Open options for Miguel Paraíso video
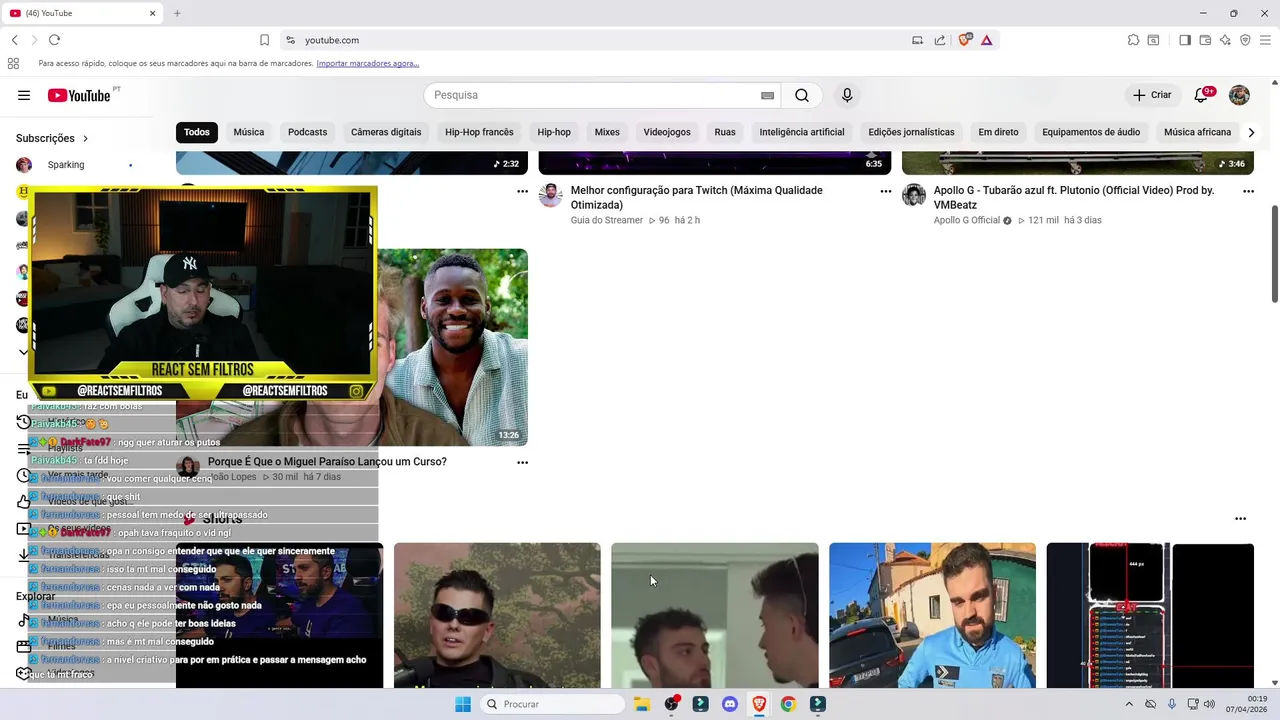 (x=522, y=463)
